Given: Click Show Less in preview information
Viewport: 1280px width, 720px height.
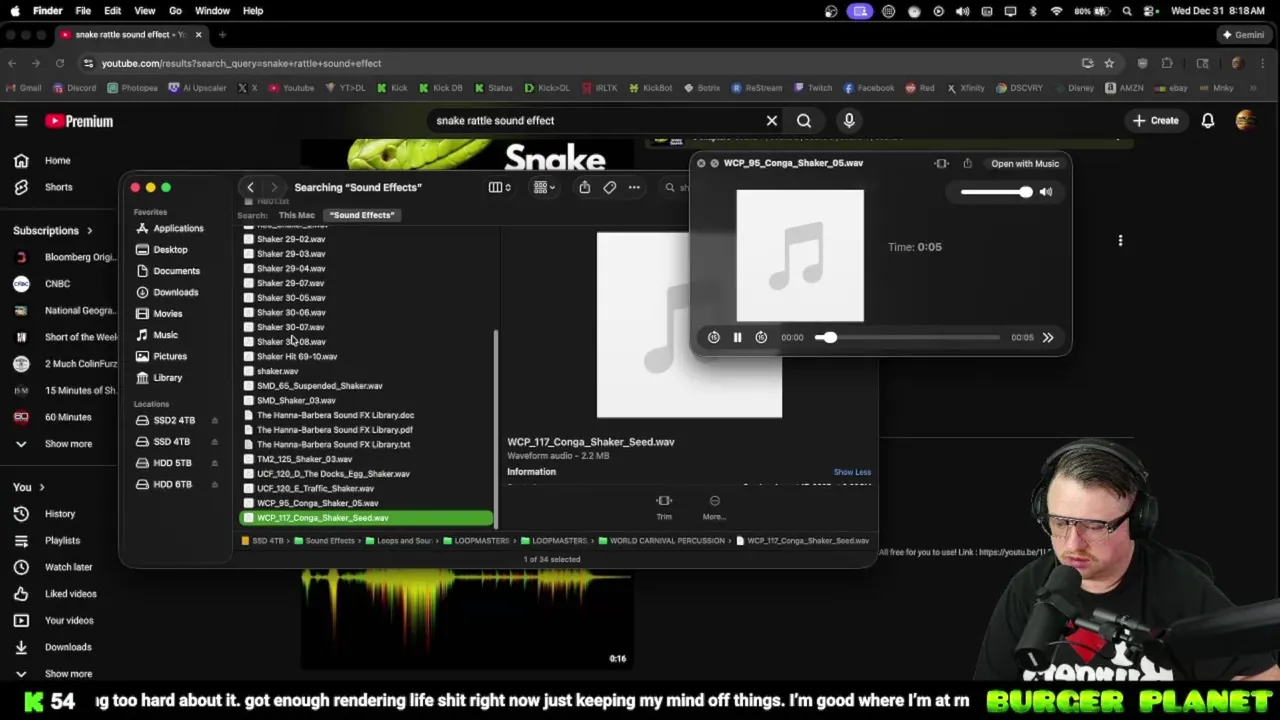Looking at the screenshot, I should (852, 472).
